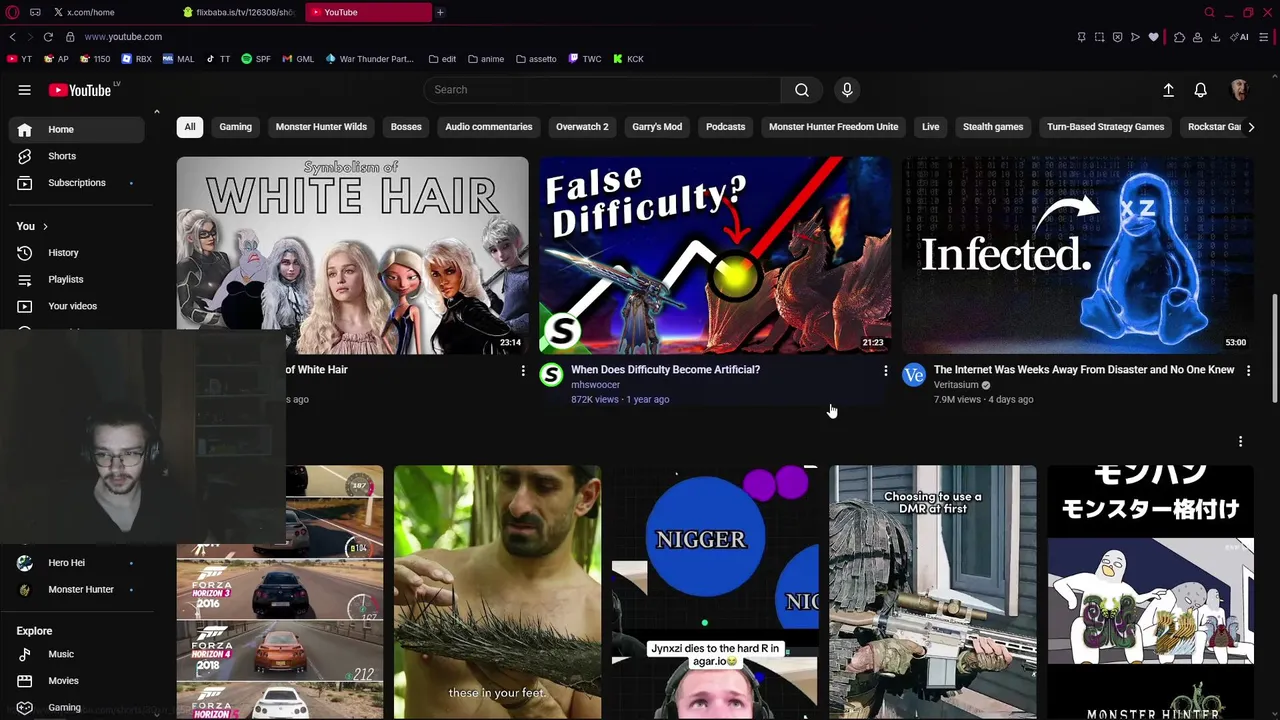The width and height of the screenshot is (1280, 720).
Task: Select the Monster Hunter Wilds chip
Action: tap(321, 127)
